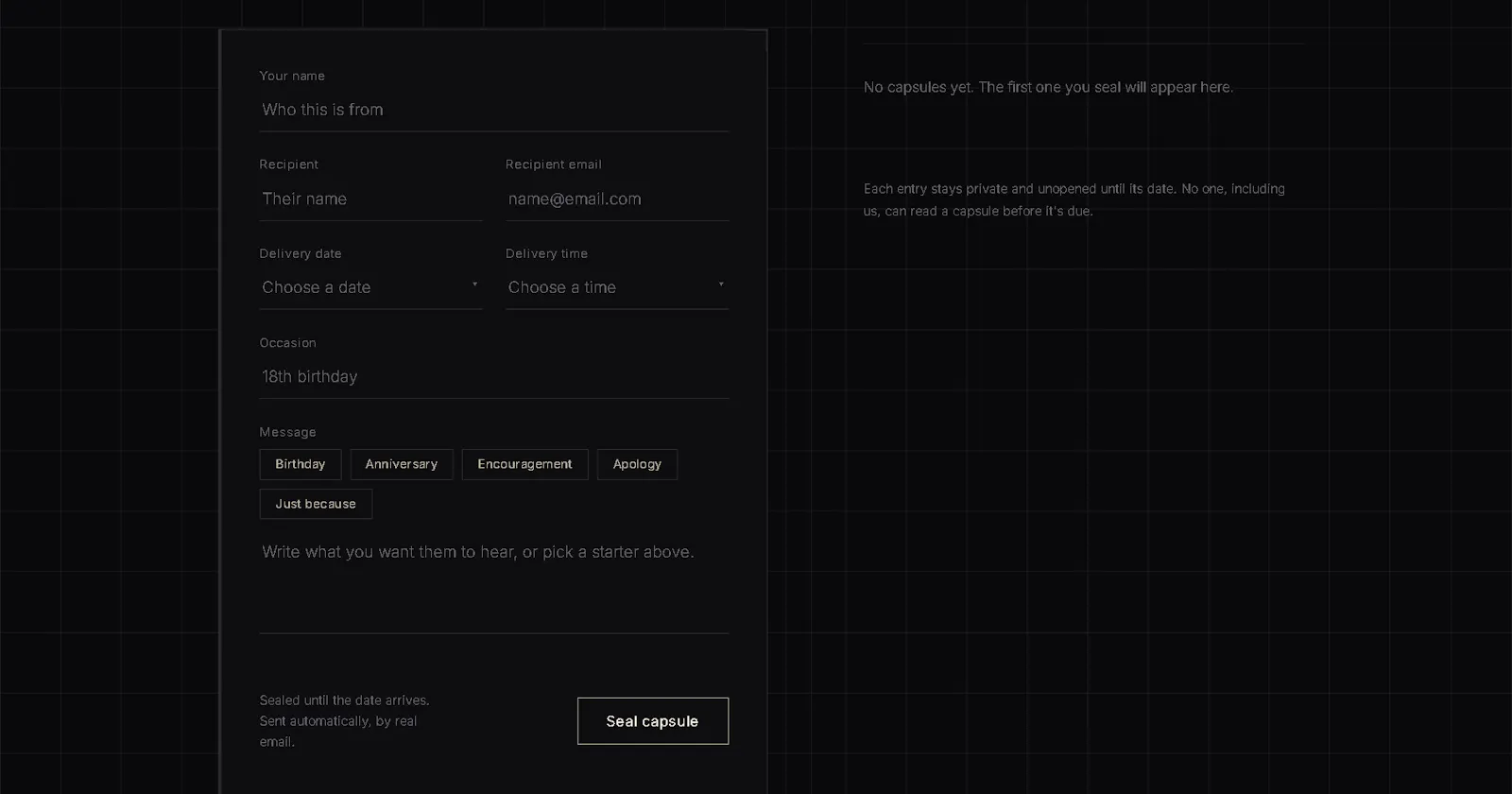This screenshot has height=794, width=1512.
Task: Click the Occasion input field
Action: coord(494,376)
